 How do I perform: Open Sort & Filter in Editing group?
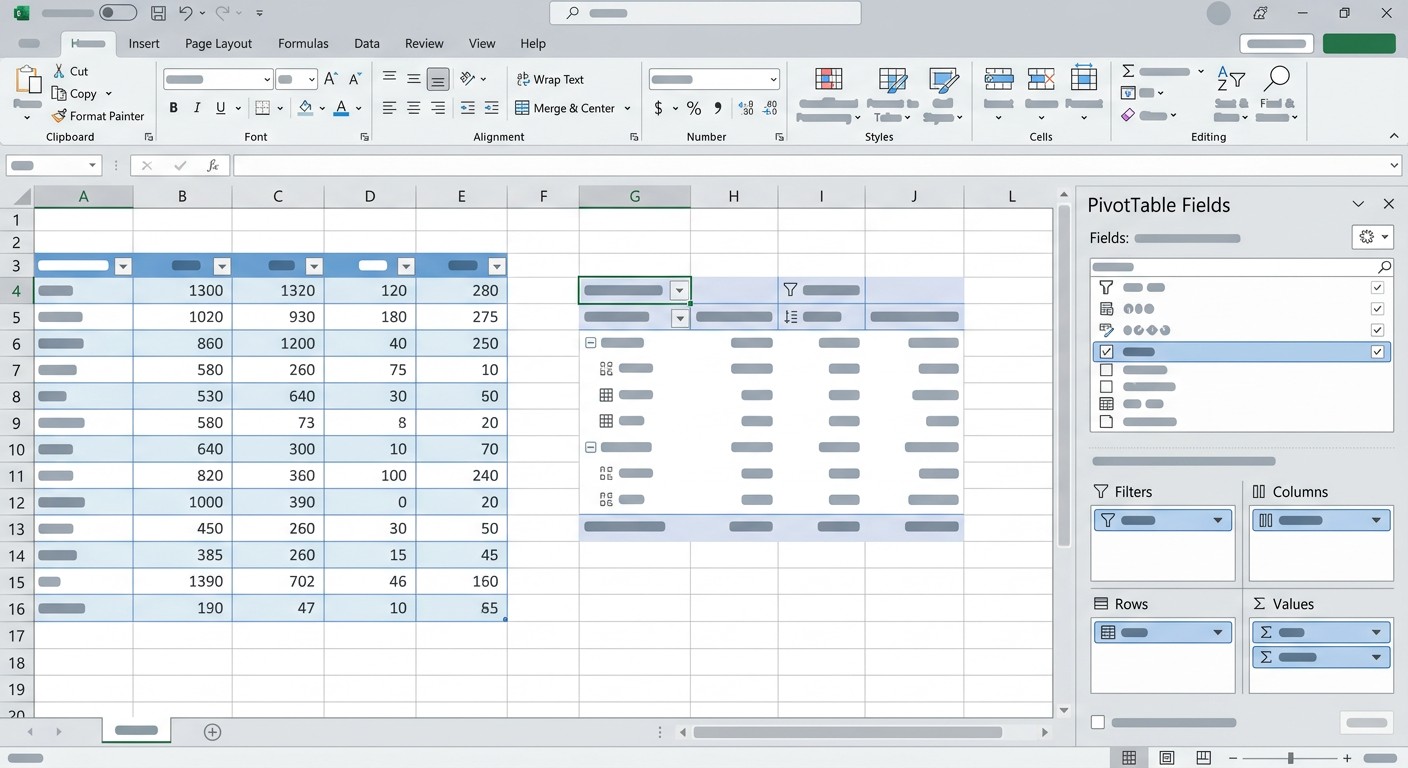(x=1231, y=95)
